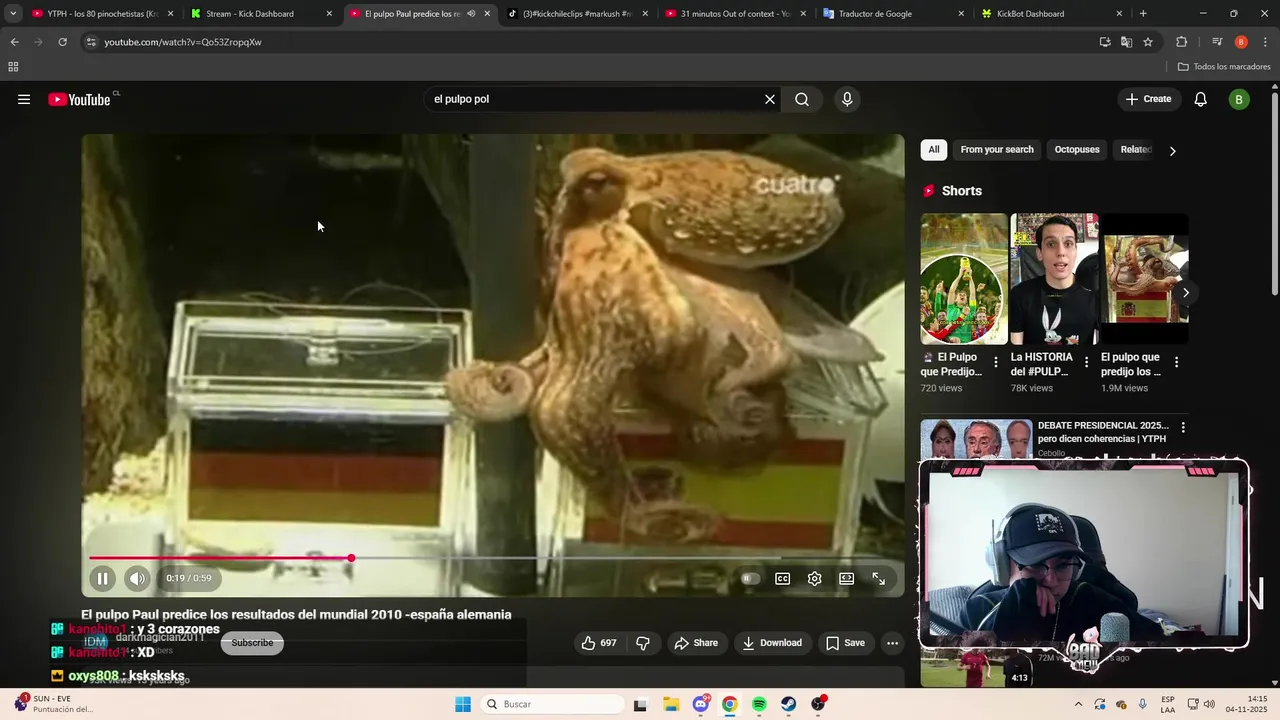Go back in browser history
Screen dimensions: 1280x720
pos(14,42)
